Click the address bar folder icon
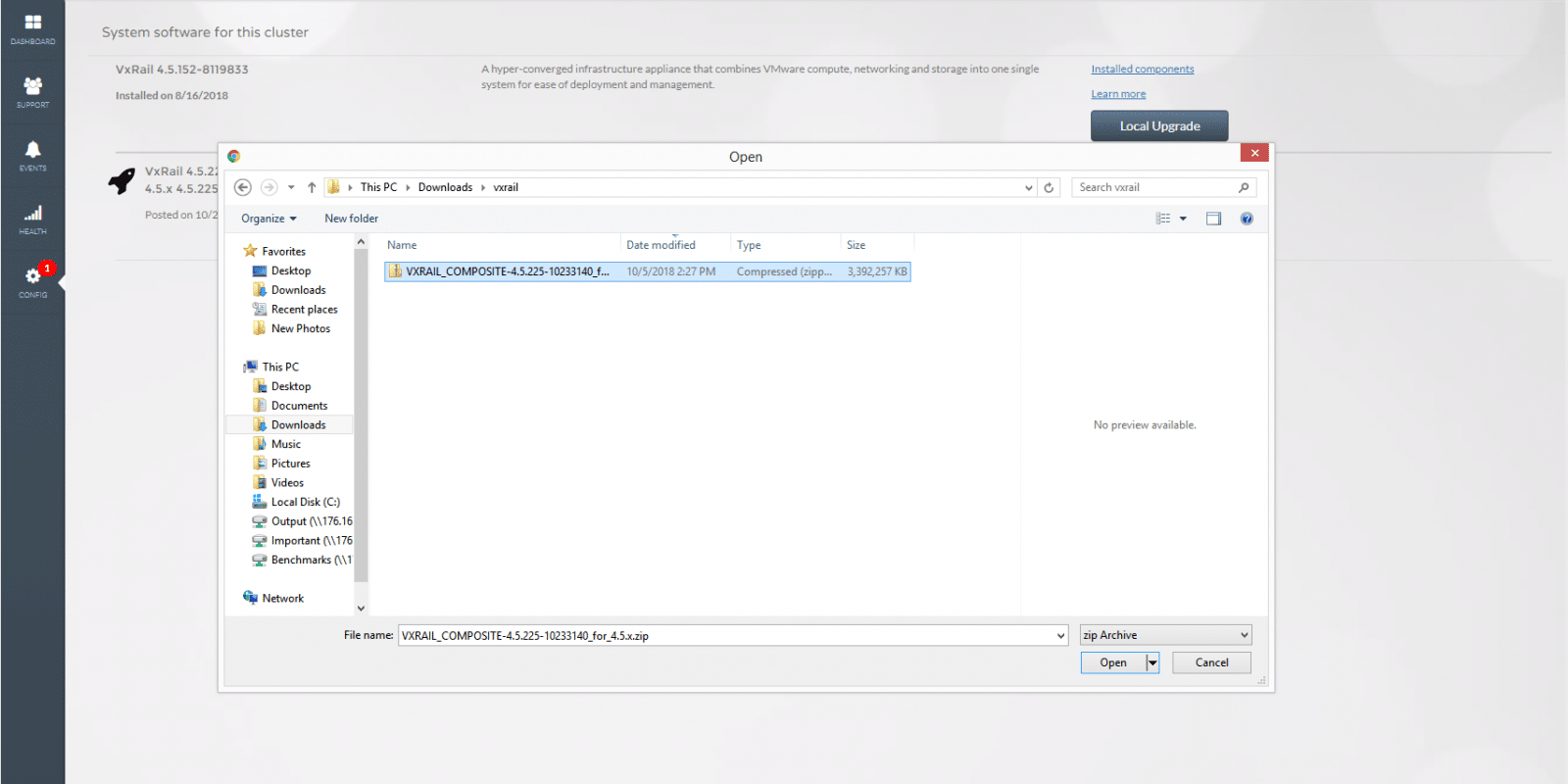This screenshot has height=784, width=1568. click(x=334, y=187)
